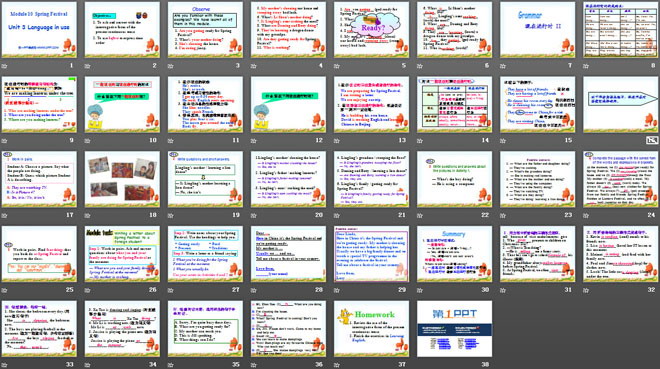Click the animation star icon under slide 7
Image resolution: width=660 pixels, height=369 pixels.
[x=503, y=66]
